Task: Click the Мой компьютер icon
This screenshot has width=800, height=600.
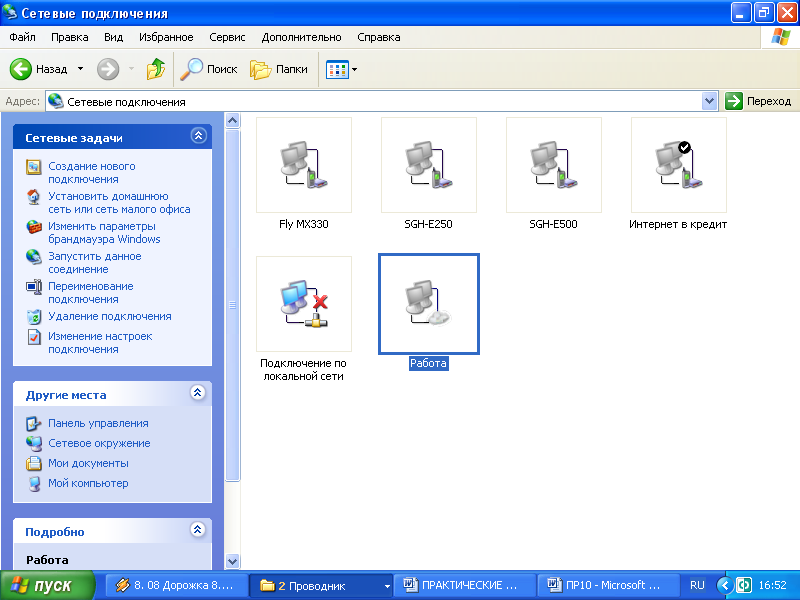Action: pyautogui.click(x=34, y=483)
